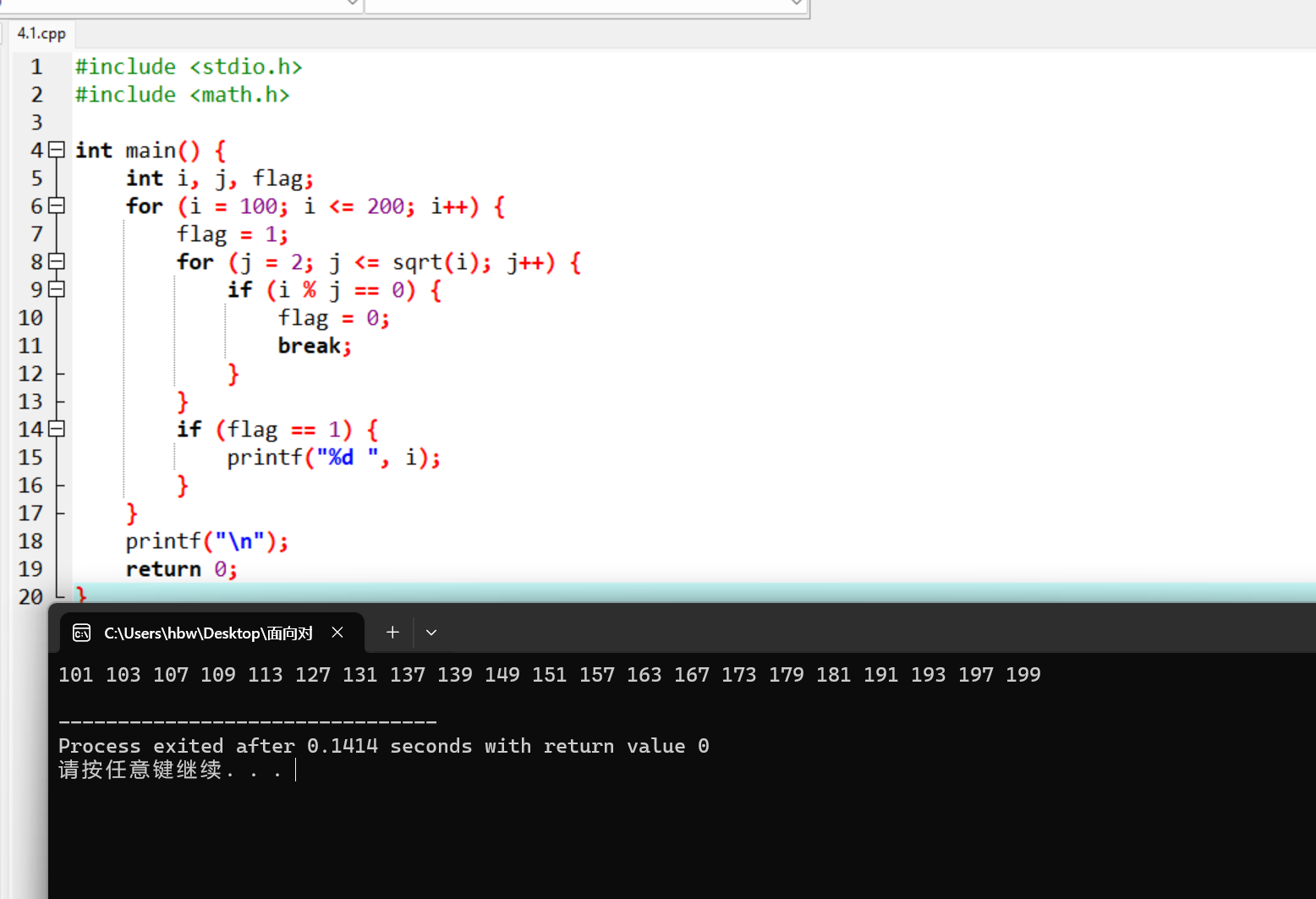Screen dimensions: 1316x899
Task: Open the left class dropdown above the editor
Action: (353, 3)
